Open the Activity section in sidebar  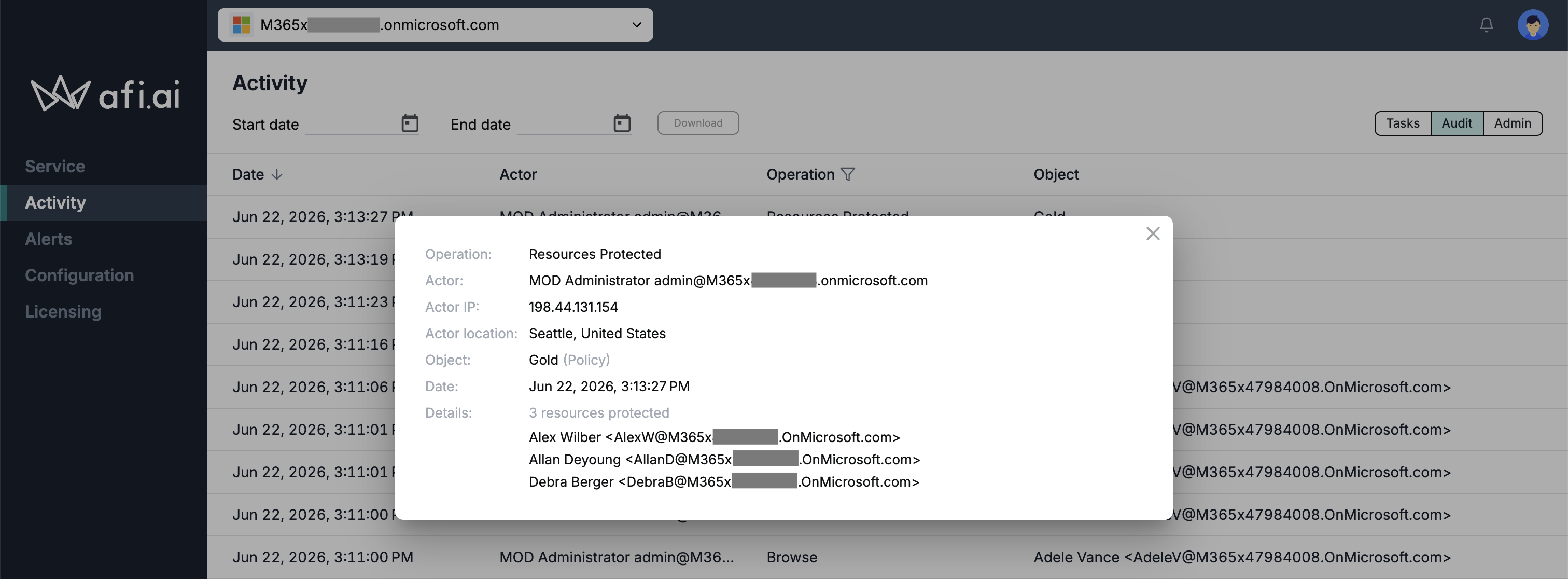[104, 203]
